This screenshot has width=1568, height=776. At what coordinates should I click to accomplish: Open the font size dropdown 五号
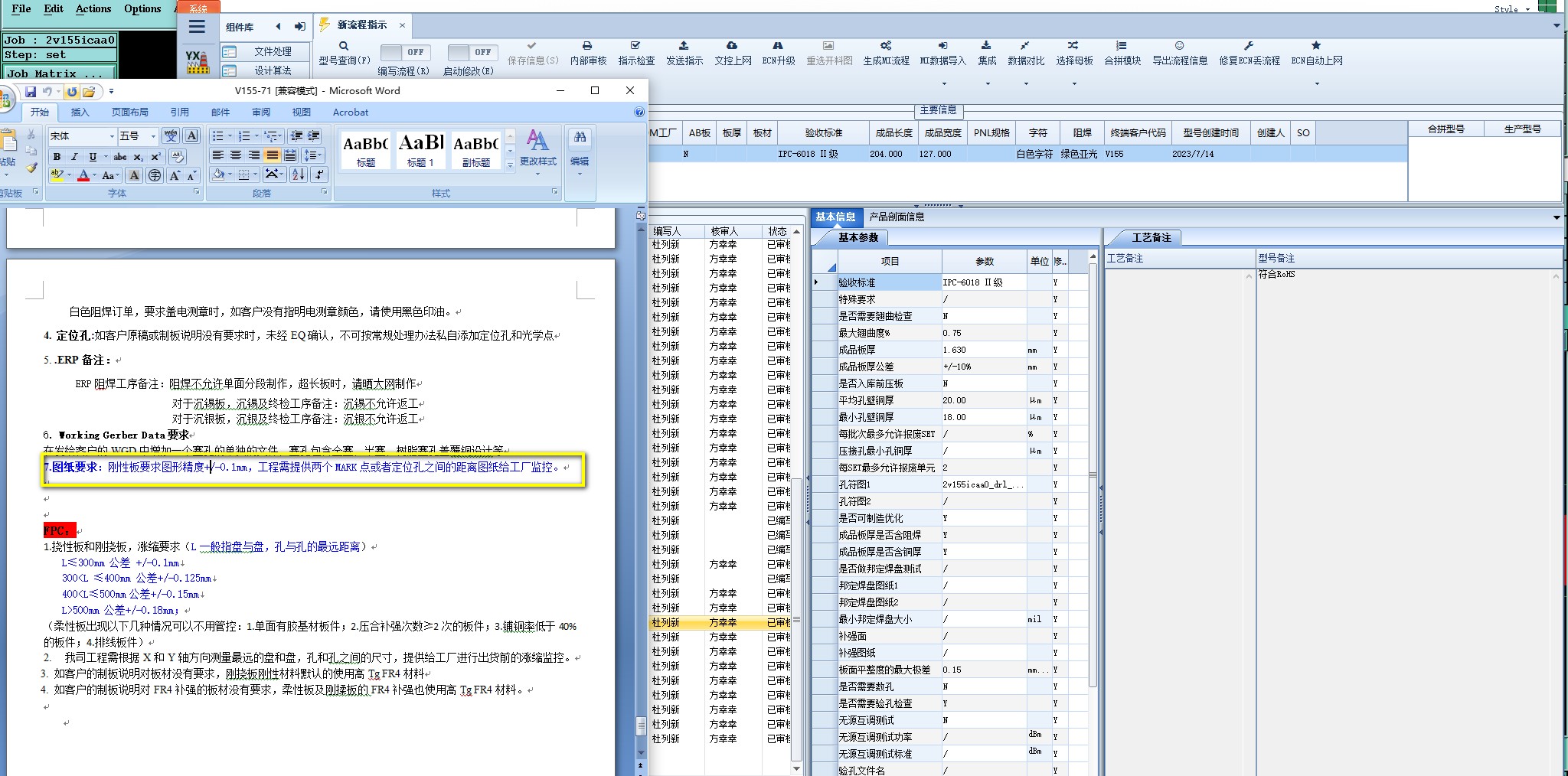(x=153, y=136)
